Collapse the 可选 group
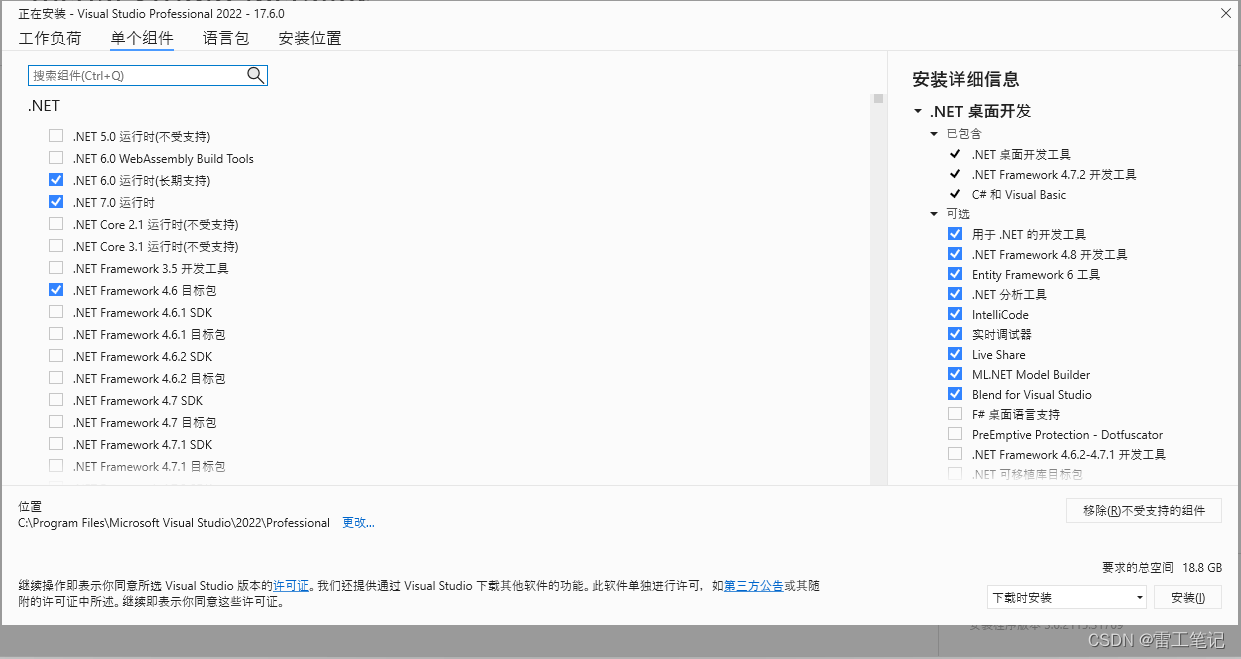 click(x=935, y=214)
